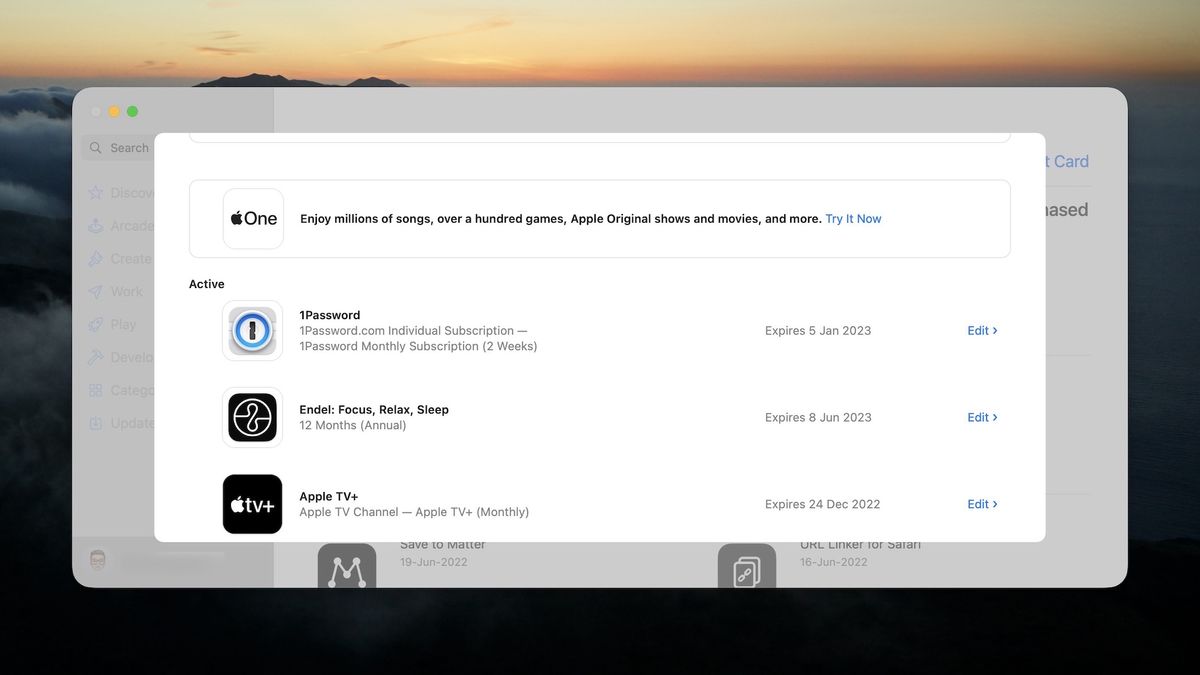Expand Edit options for 1Password subscription

pos(982,330)
